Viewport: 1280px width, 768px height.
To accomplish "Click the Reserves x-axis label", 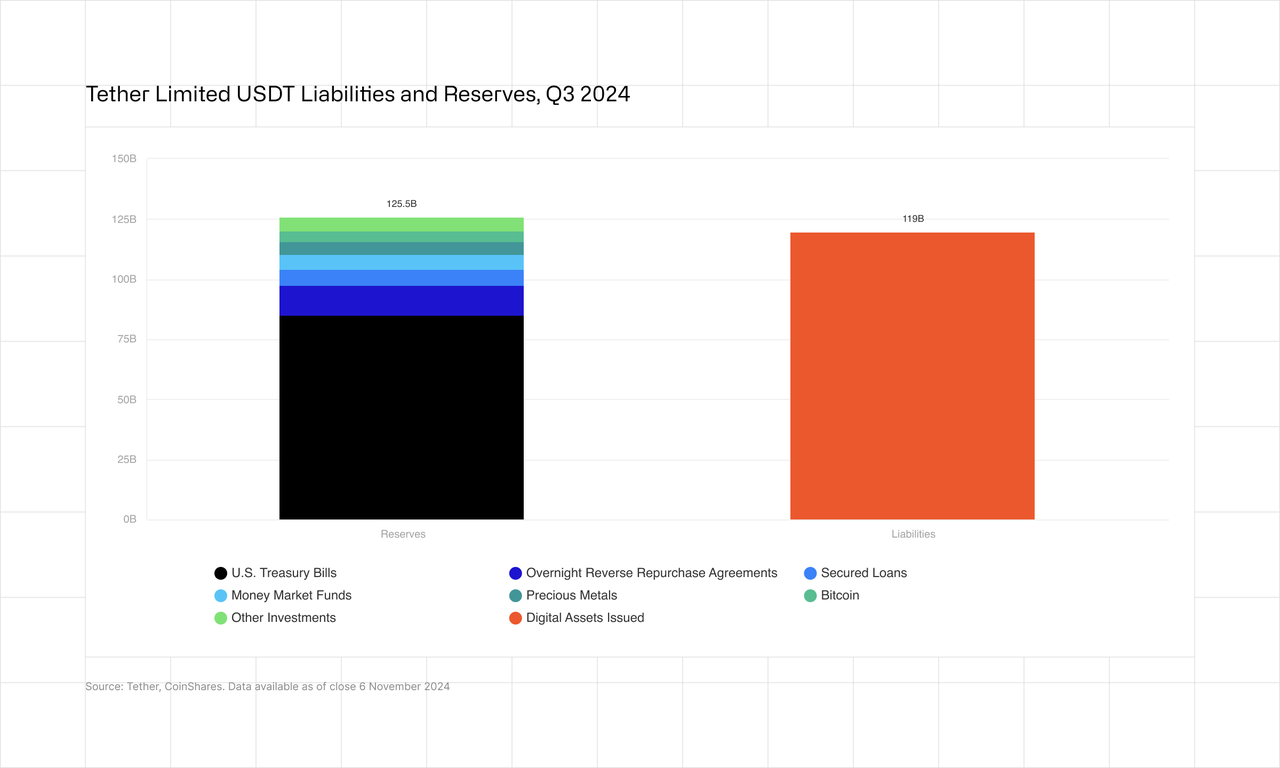I will [403, 534].
